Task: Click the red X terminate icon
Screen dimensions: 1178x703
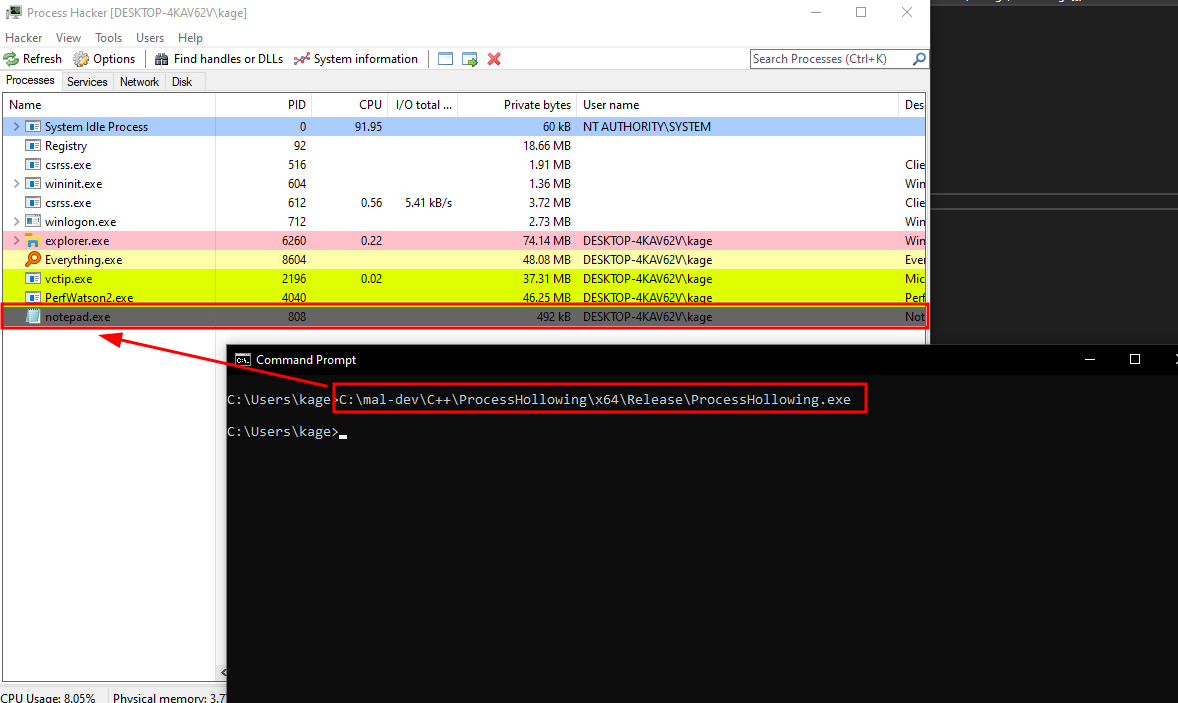Action: point(494,59)
